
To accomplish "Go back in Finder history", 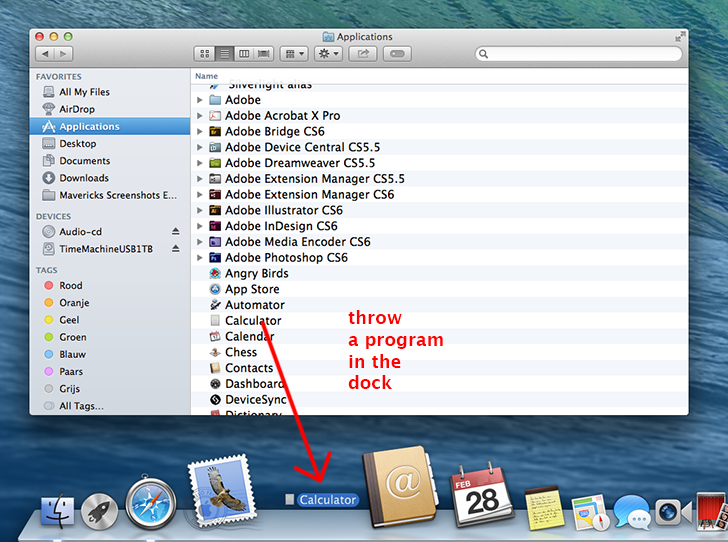I will 45,54.
